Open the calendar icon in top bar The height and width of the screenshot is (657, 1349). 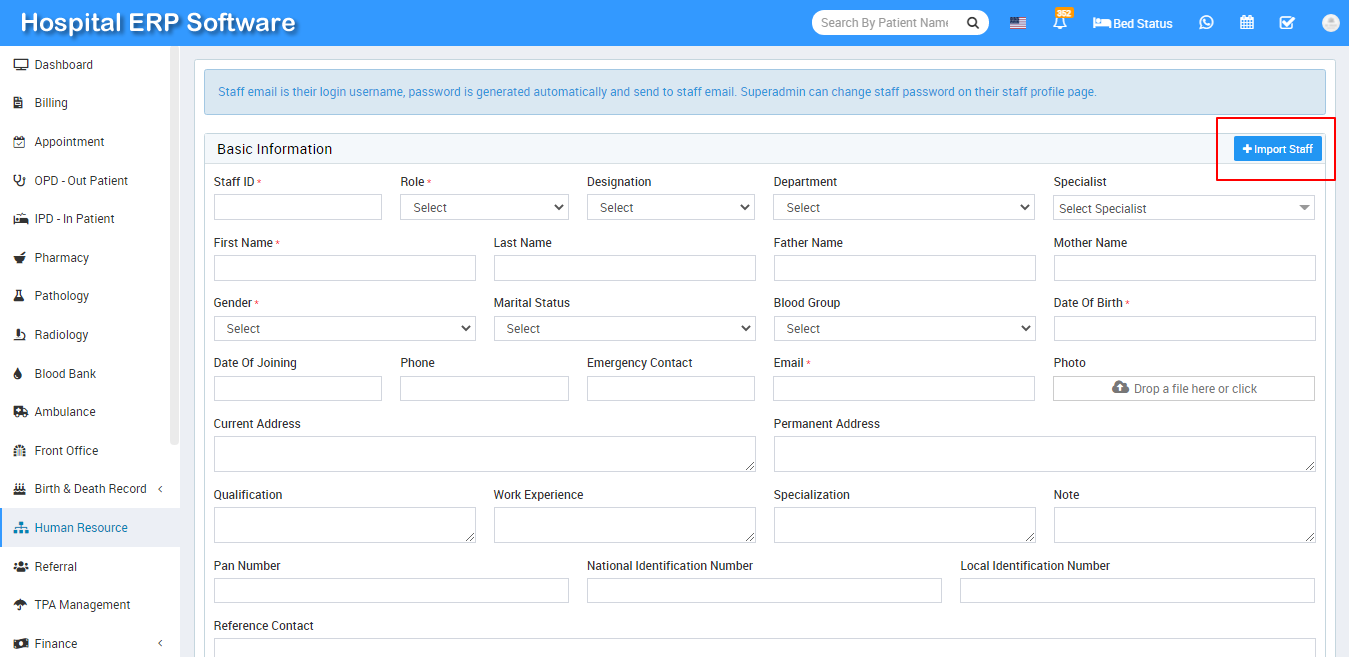[1247, 22]
